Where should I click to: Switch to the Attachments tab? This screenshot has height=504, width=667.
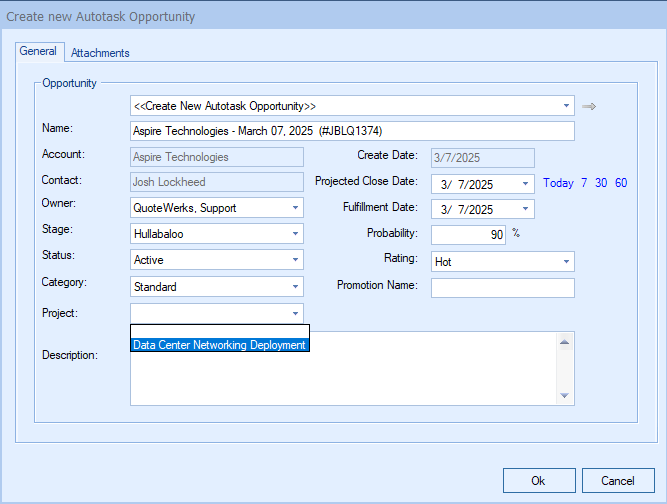[100, 53]
